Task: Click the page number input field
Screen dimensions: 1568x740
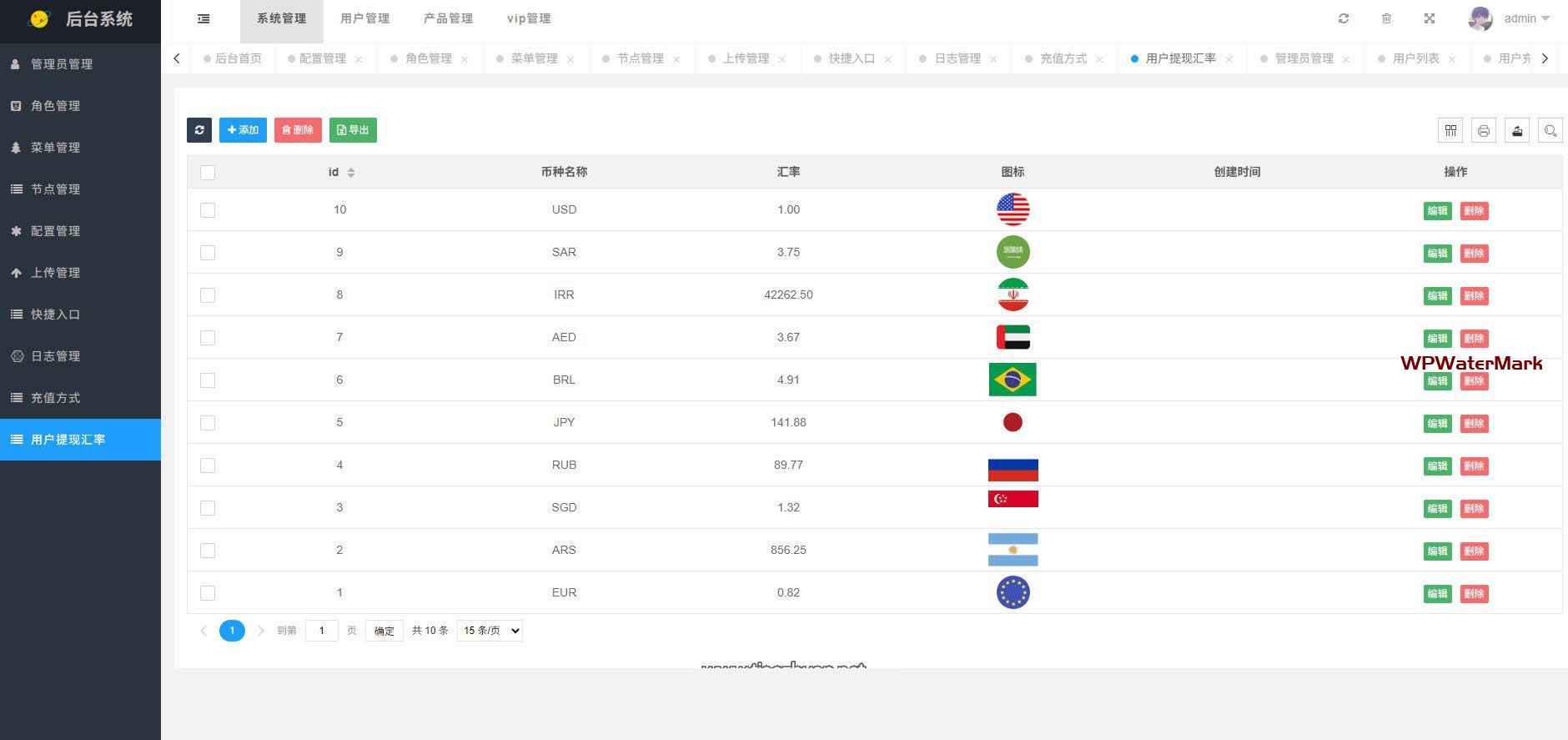Action: (x=321, y=631)
